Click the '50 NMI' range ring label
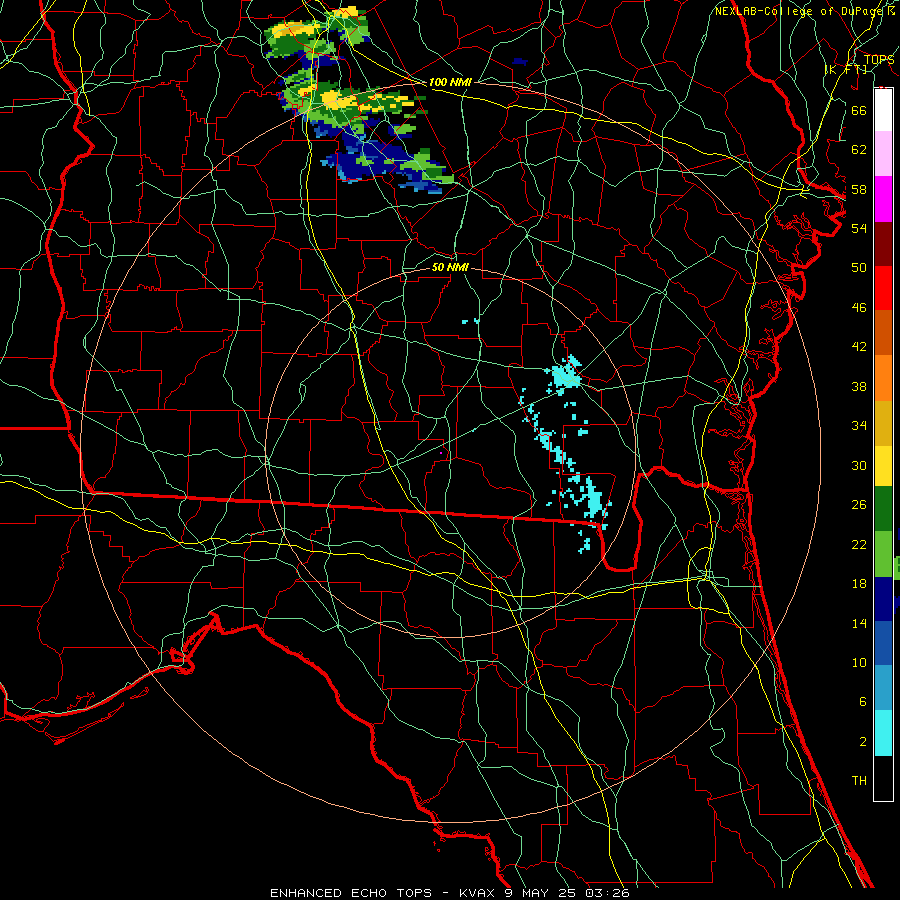Viewport: 900px width, 900px height. (450, 267)
